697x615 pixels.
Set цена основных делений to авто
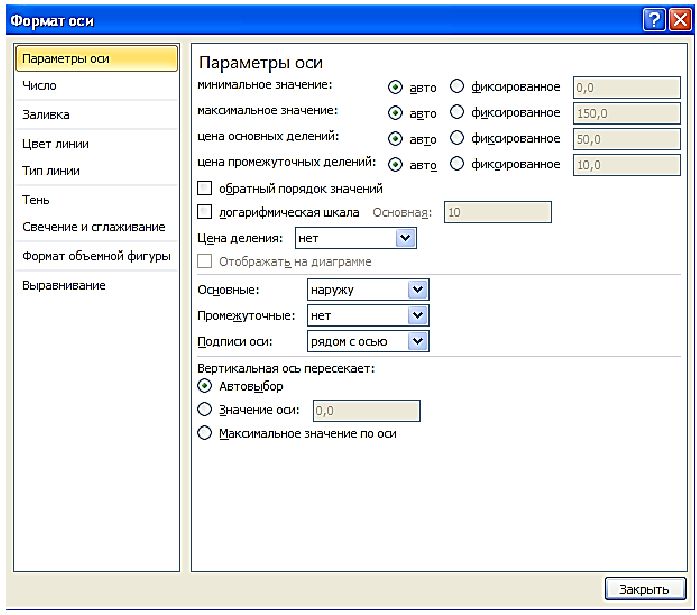coord(395,139)
